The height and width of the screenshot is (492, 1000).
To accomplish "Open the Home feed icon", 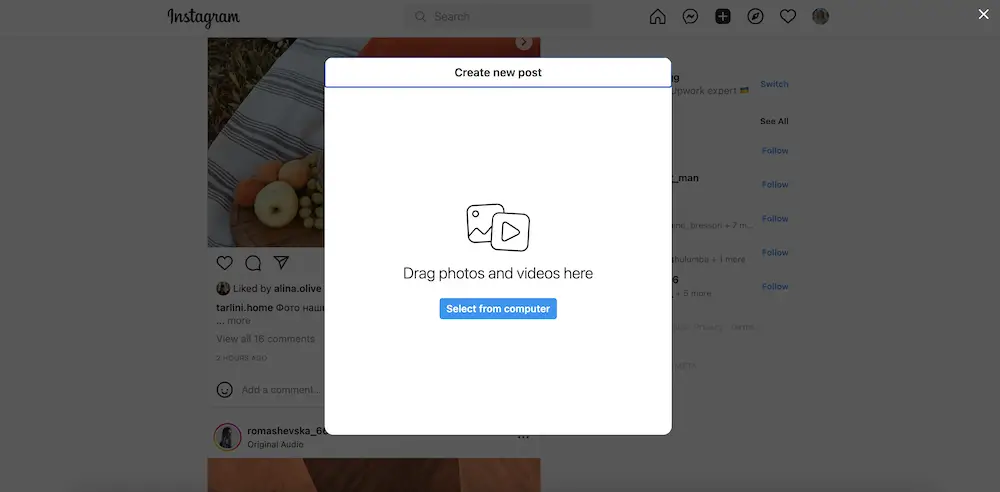I will click(x=657, y=17).
